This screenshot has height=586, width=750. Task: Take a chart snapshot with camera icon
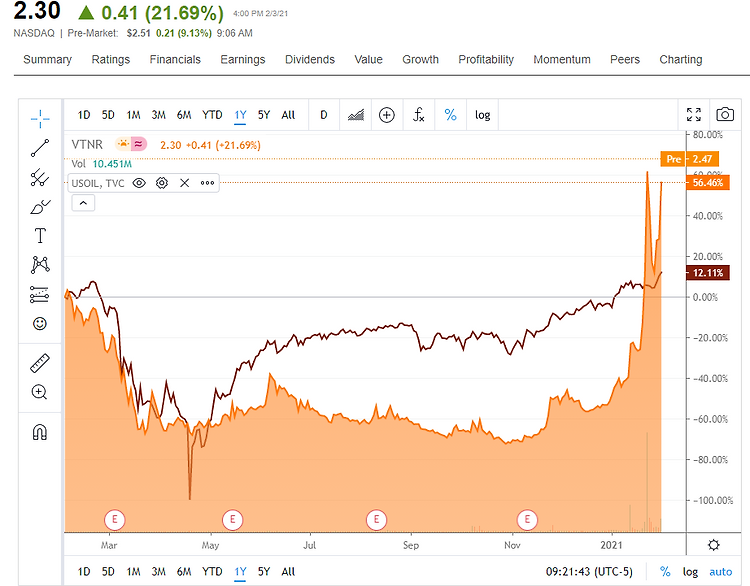(x=725, y=115)
